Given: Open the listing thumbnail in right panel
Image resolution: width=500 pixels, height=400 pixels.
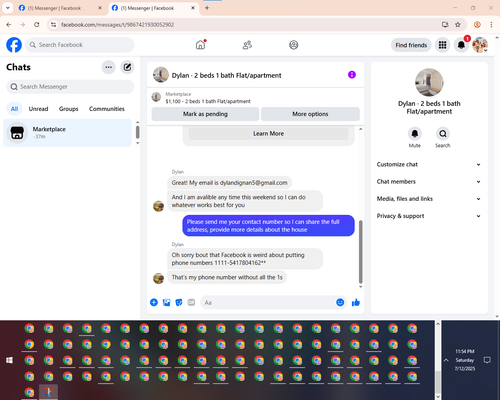Looking at the screenshot, I should coord(429,82).
